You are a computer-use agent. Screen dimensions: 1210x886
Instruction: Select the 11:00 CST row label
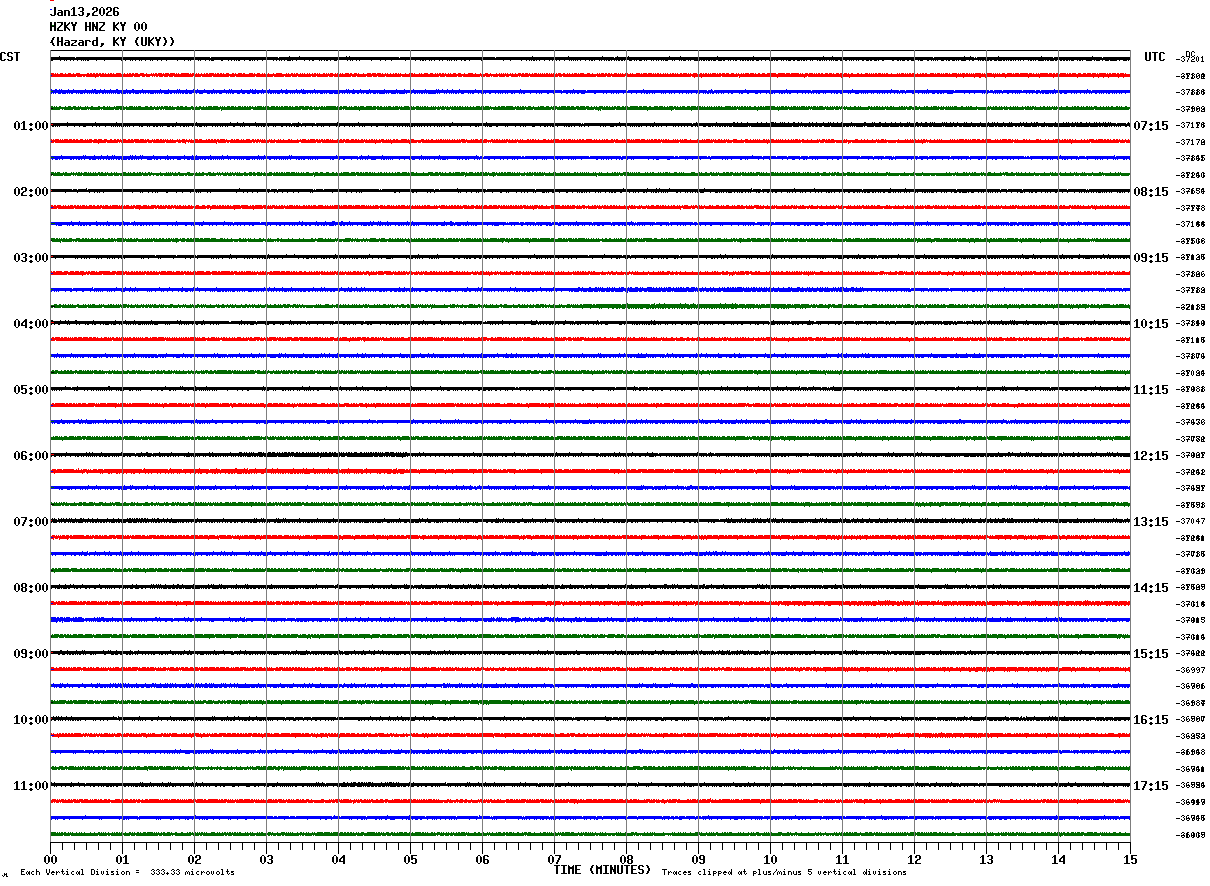(x=31, y=786)
